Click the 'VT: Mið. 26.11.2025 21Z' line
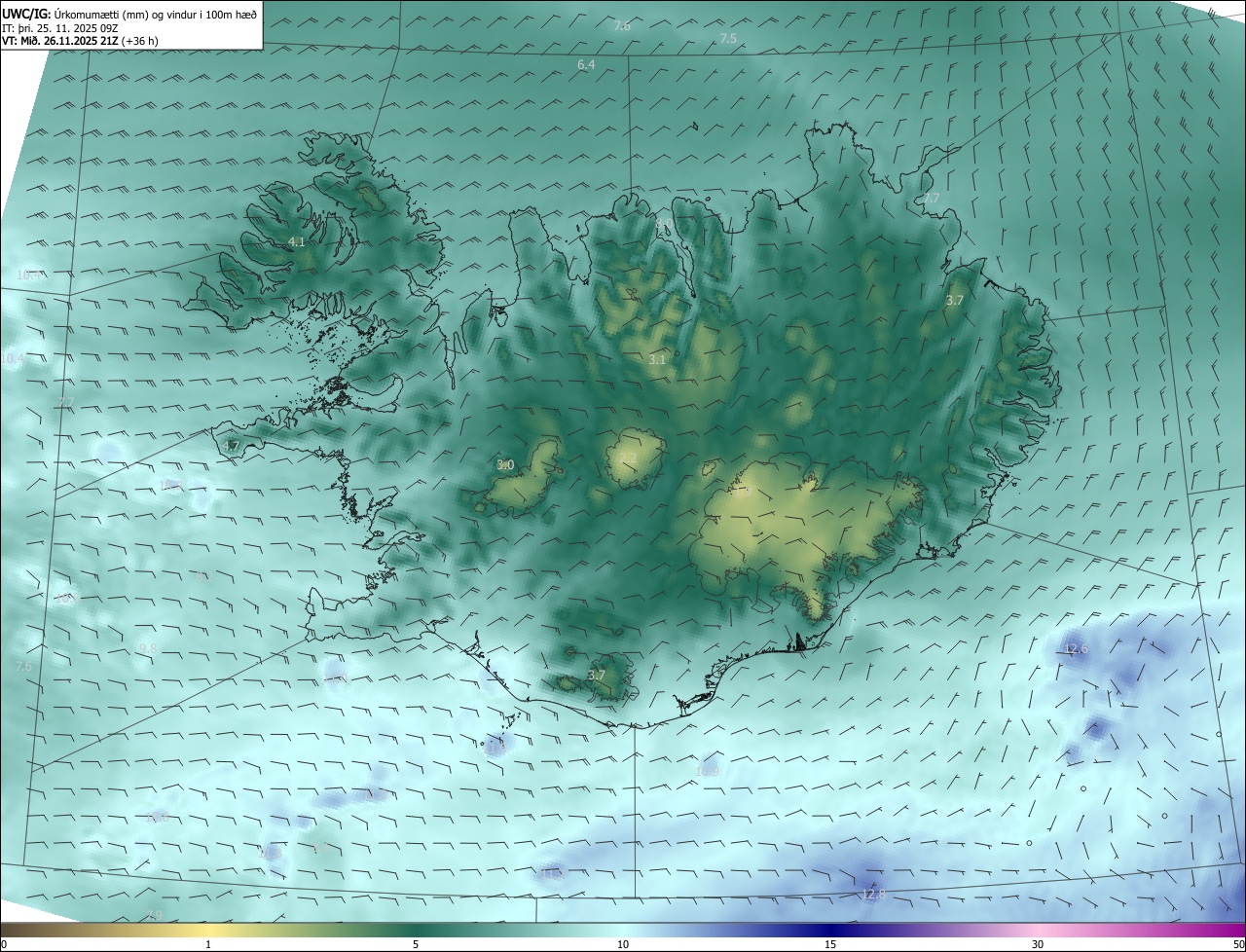This screenshot has width=1246, height=952. pyautogui.click(x=60, y=41)
